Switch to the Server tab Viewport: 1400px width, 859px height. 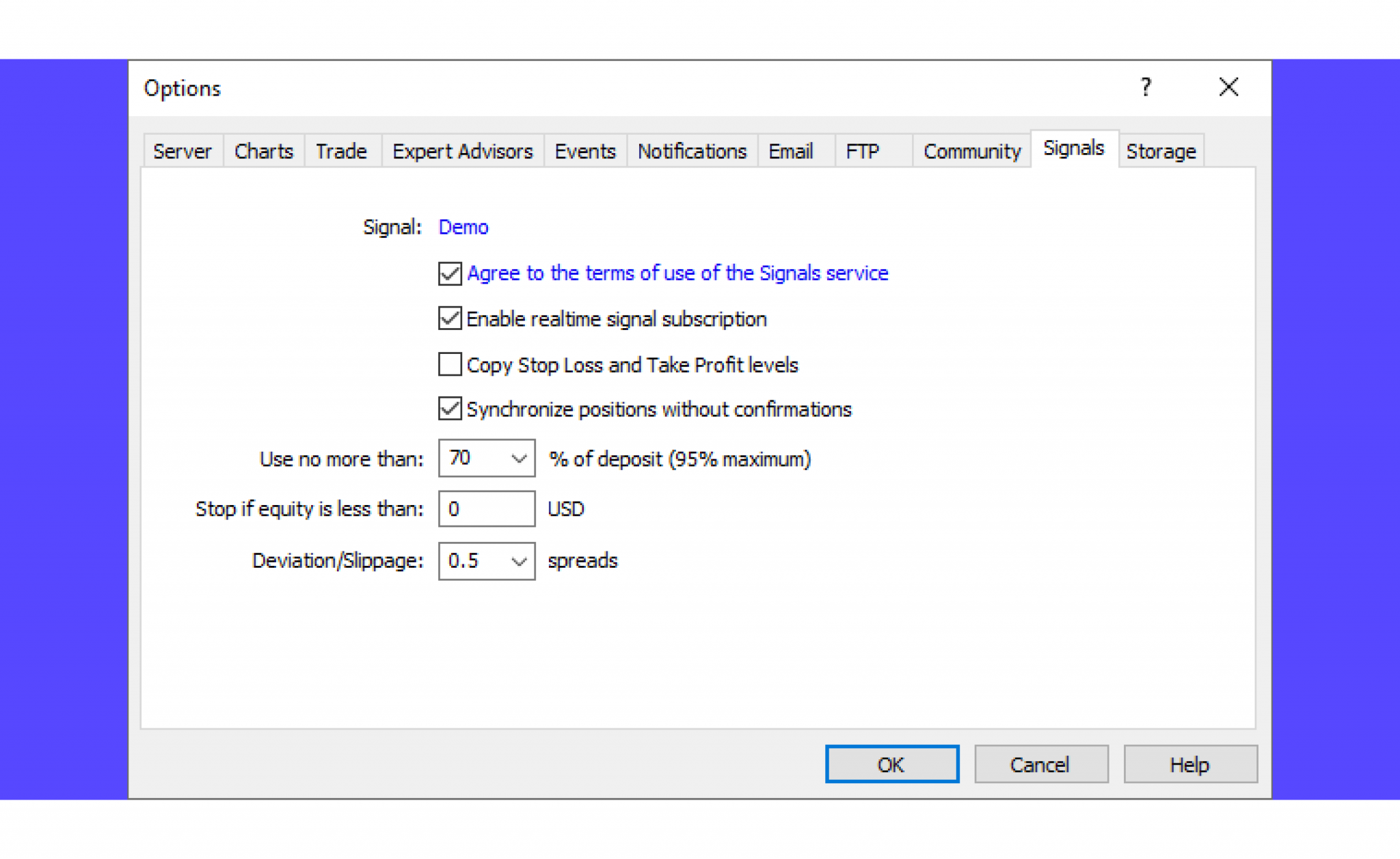coord(182,151)
